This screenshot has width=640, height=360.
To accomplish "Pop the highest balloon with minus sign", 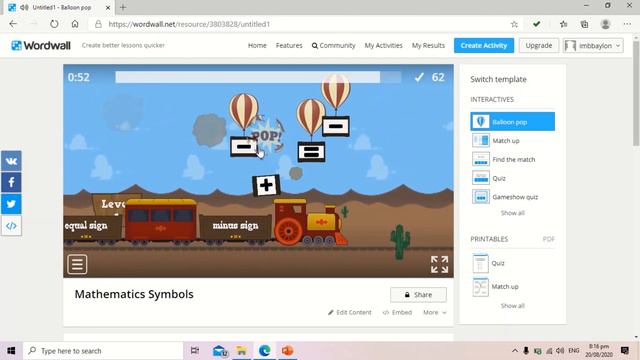I will tap(336, 91).
